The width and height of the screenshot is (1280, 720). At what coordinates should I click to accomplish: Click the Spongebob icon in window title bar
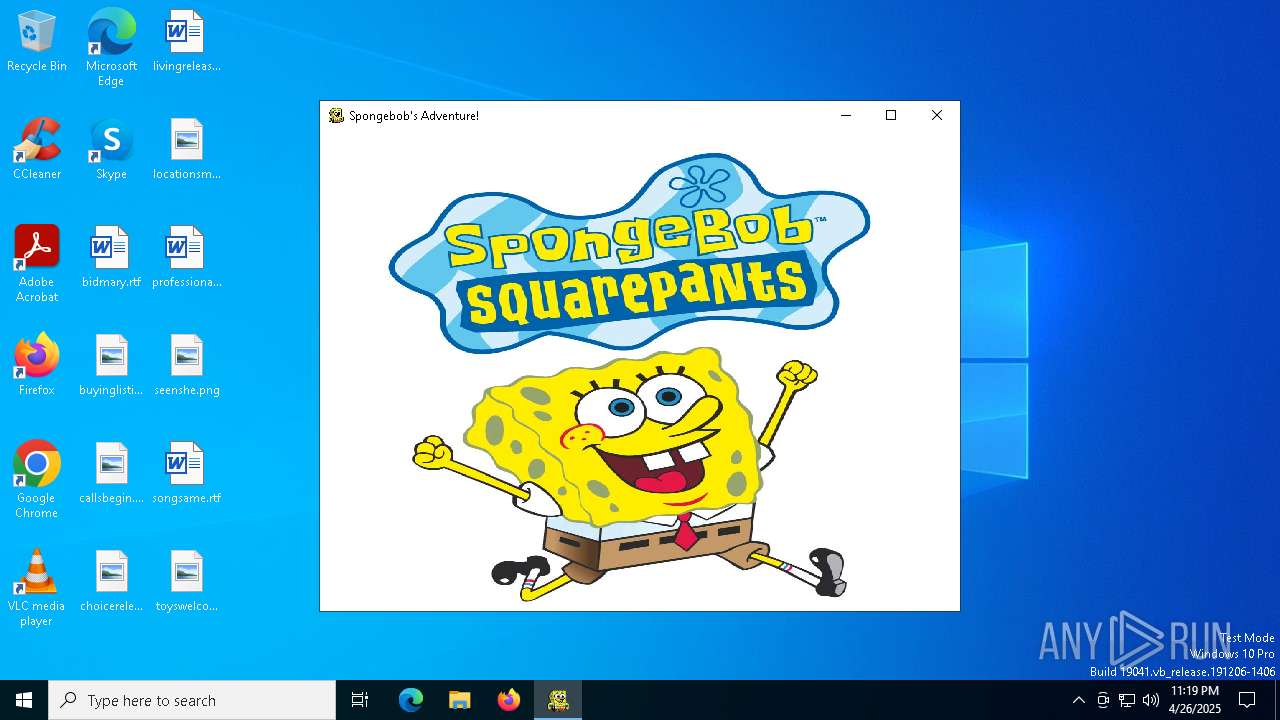(x=336, y=116)
